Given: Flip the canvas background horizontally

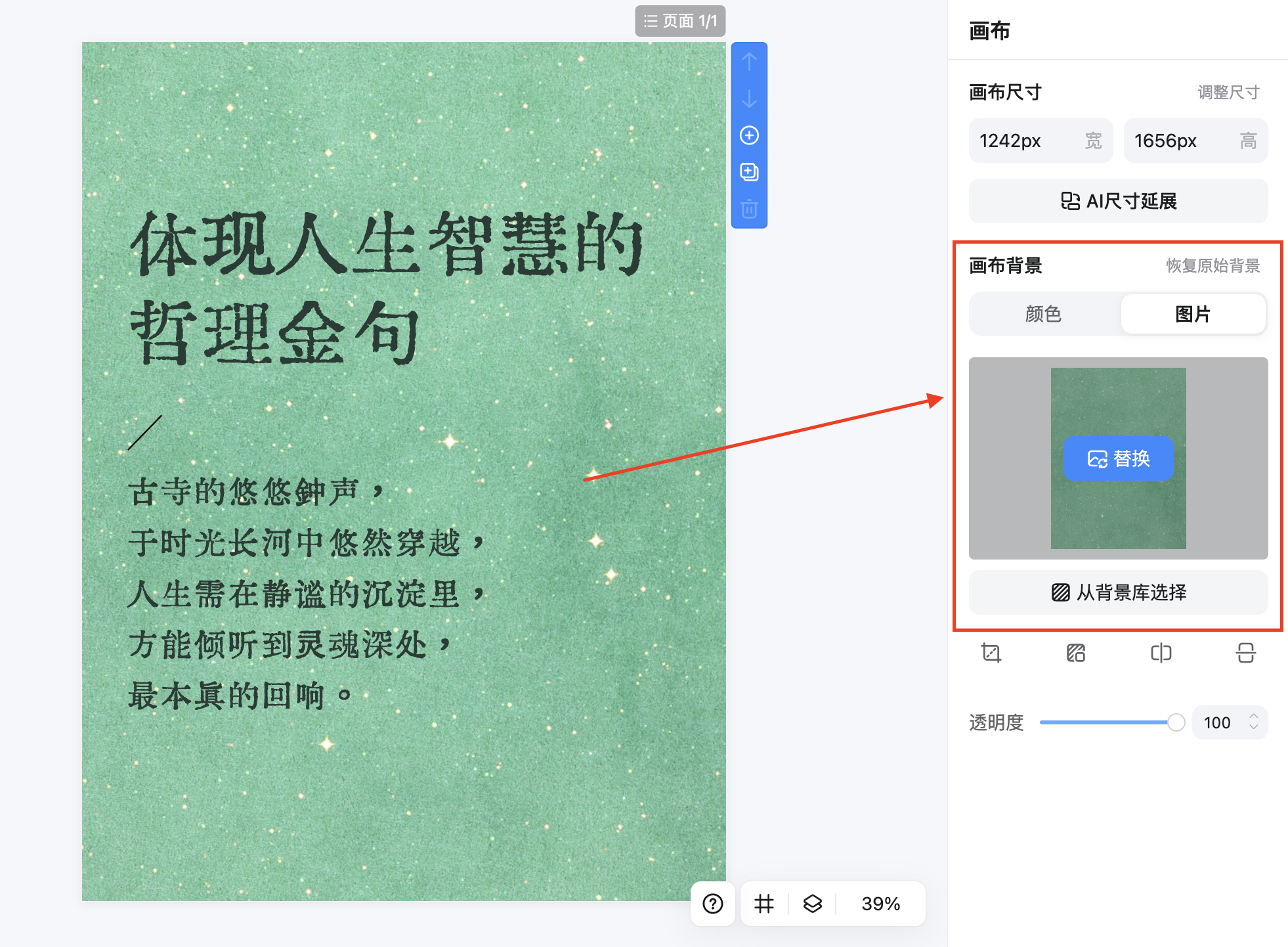Looking at the screenshot, I should (x=1161, y=653).
